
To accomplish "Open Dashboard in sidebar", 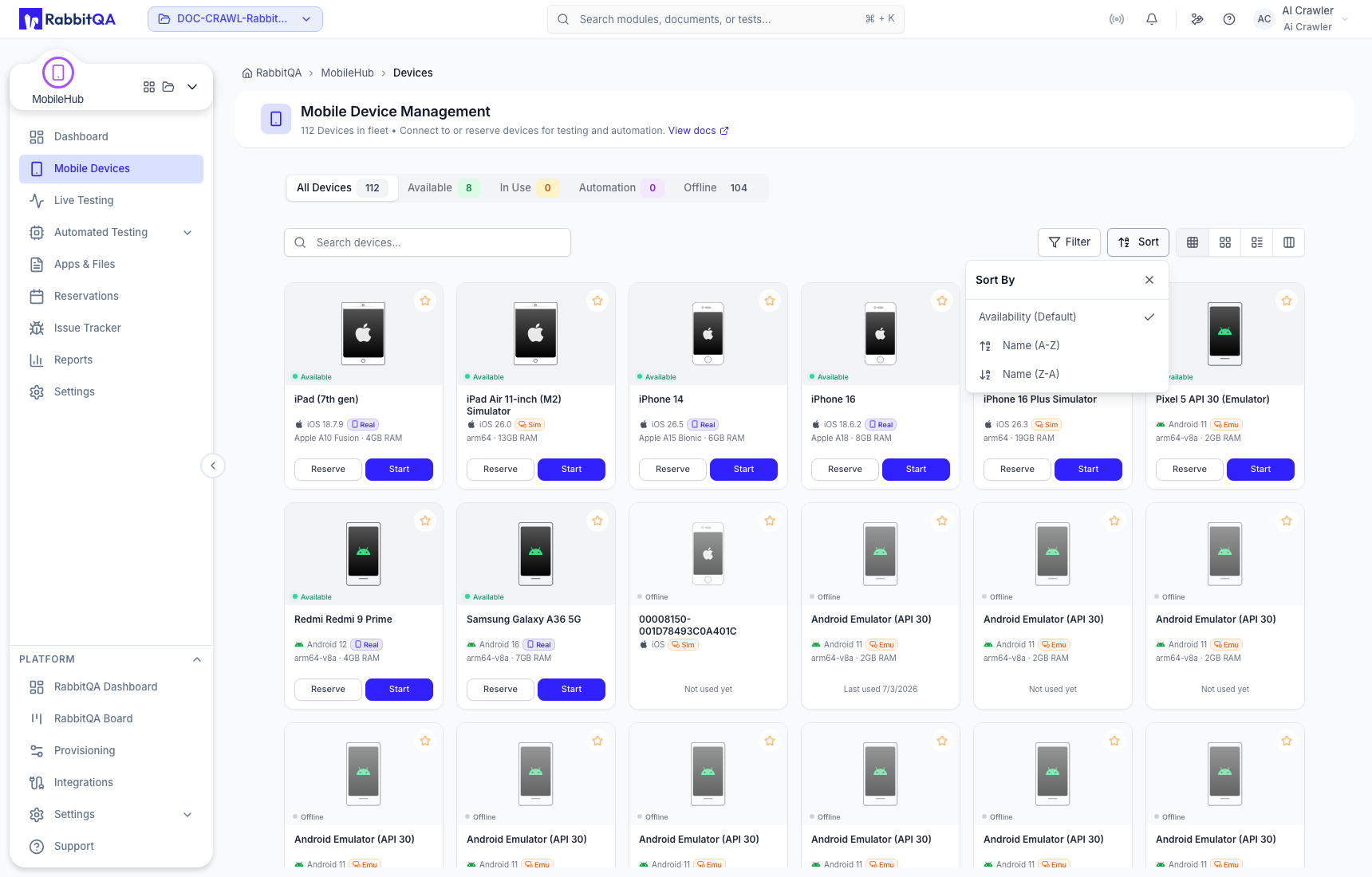I will (111, 136).
